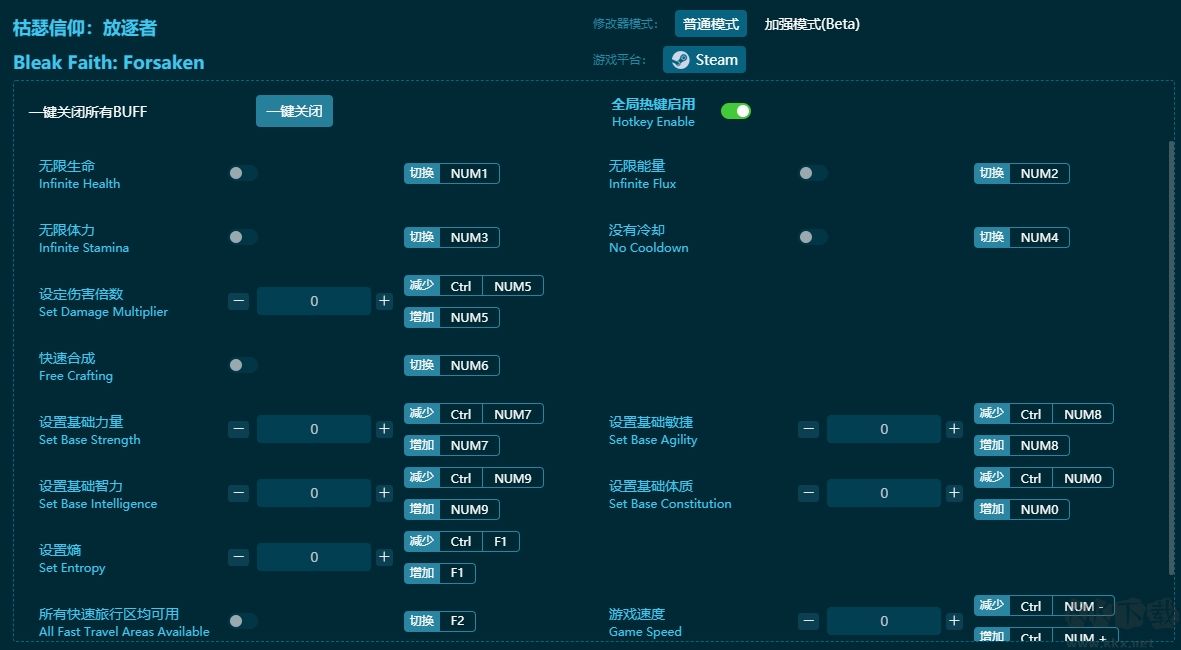Enable Free Crafting toggle
1181x650 pixels.
[x=243, y=365]
